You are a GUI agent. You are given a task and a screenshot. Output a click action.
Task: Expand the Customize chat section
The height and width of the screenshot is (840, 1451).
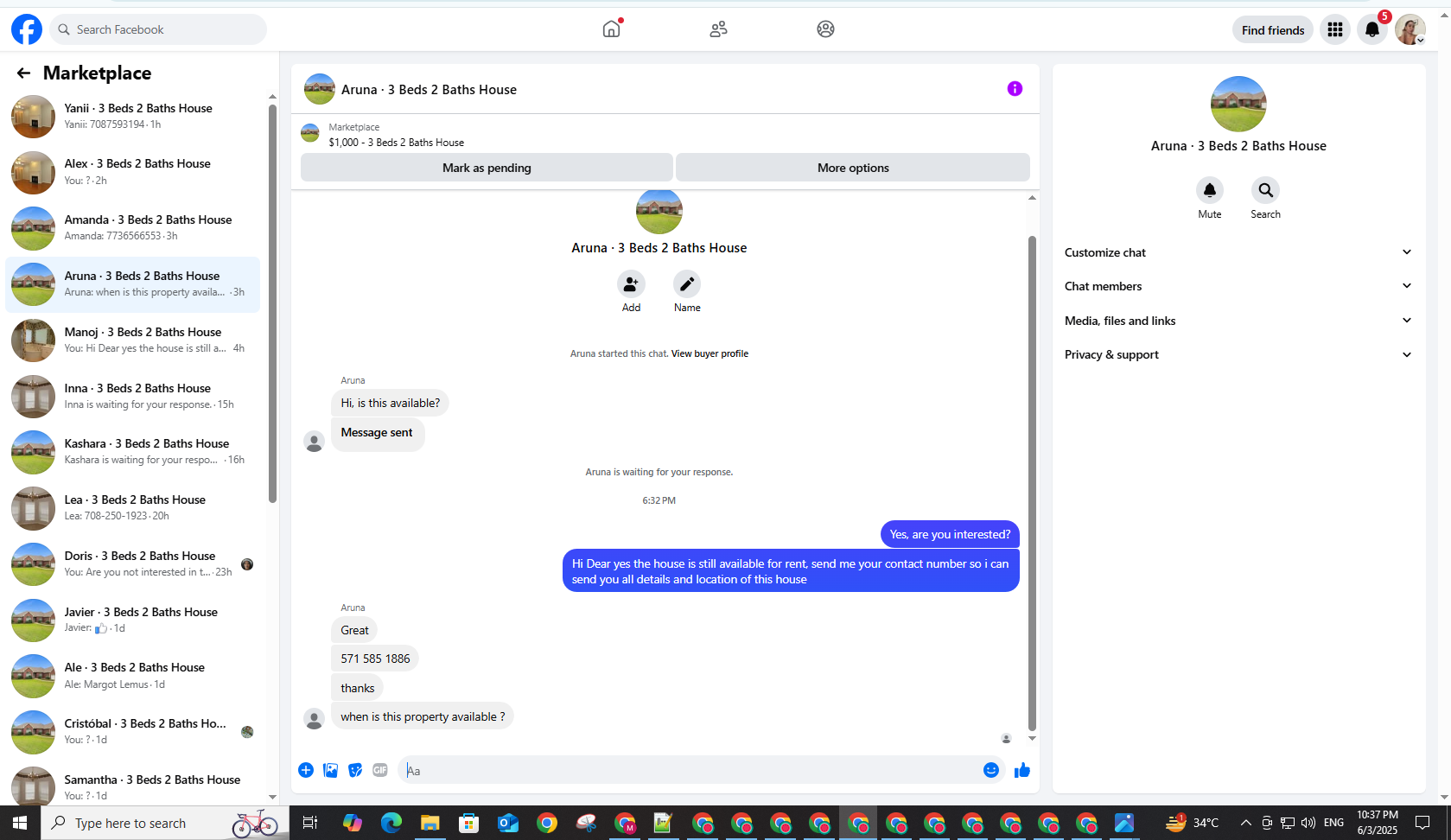tap(1238, 252)
